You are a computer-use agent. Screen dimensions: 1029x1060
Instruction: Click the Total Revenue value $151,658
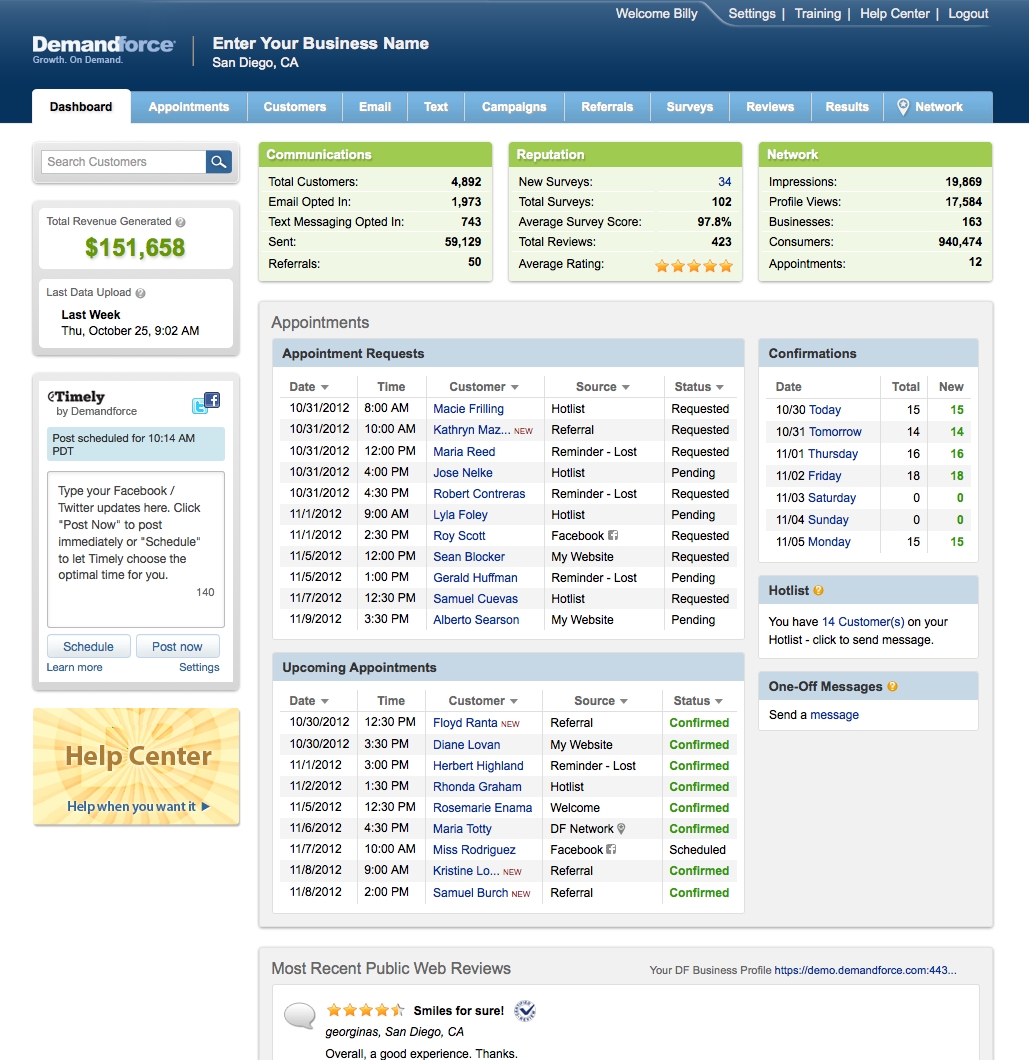coord(135,247)
